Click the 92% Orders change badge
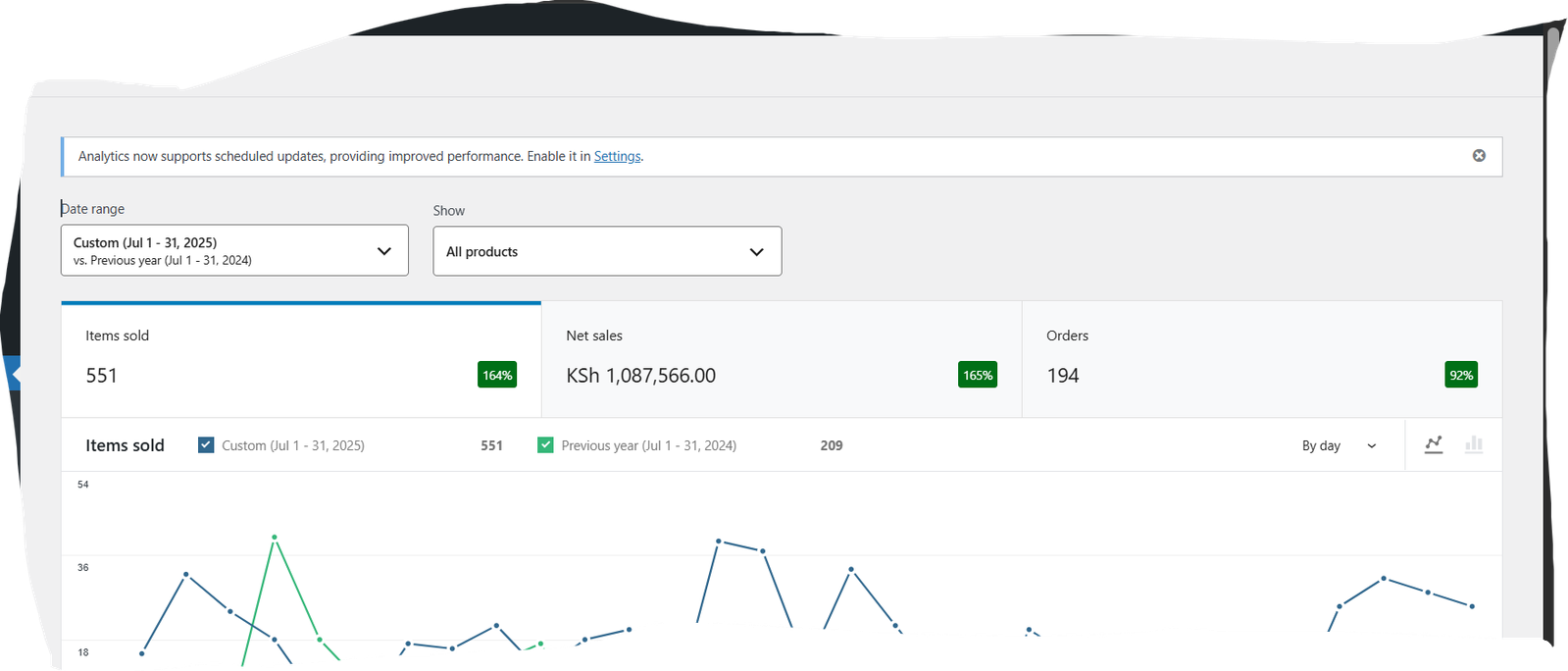 click(1461, 375)
